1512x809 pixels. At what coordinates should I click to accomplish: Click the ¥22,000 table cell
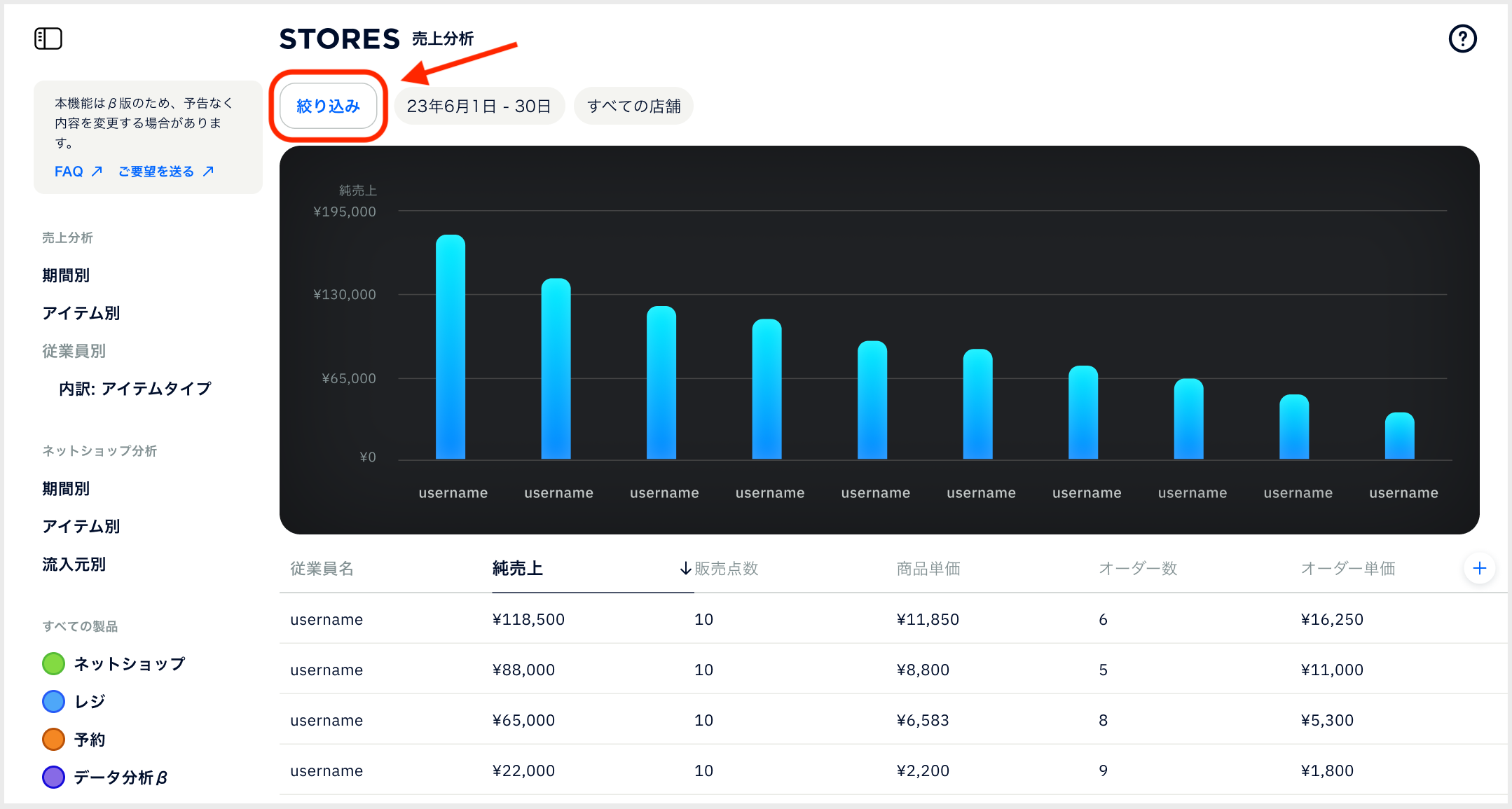[x=523, y=770]
